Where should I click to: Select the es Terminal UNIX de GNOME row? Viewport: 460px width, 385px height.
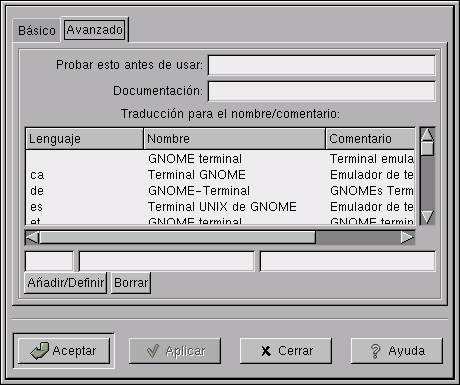(220, 207)
